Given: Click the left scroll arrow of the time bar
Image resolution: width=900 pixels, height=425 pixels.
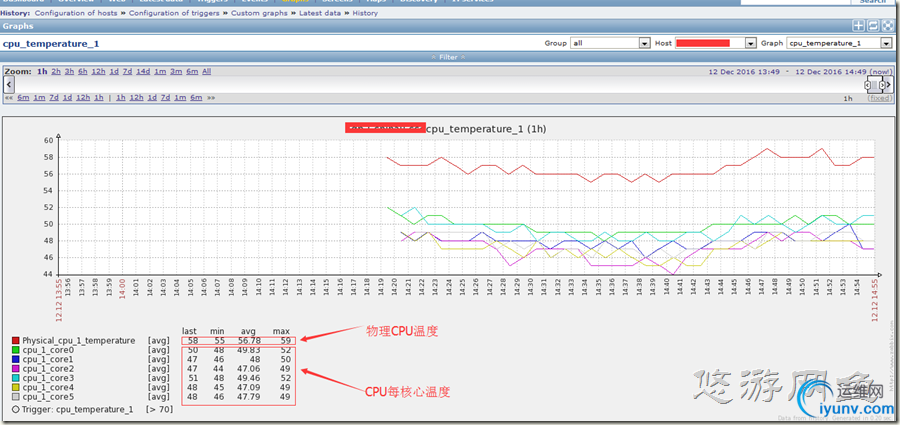Looking at the screenshot, I should point(9,84).
